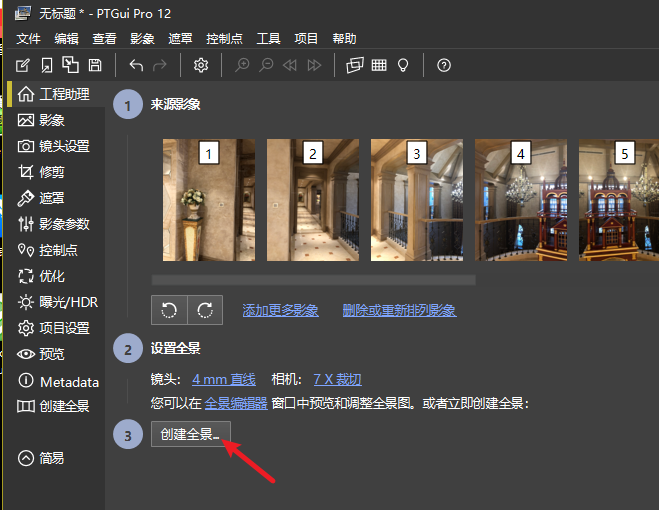The width and height of the screenshot is (659, 510).
Task: Open the Control Point Table grid icon
Action: click(x=379, y=65)
